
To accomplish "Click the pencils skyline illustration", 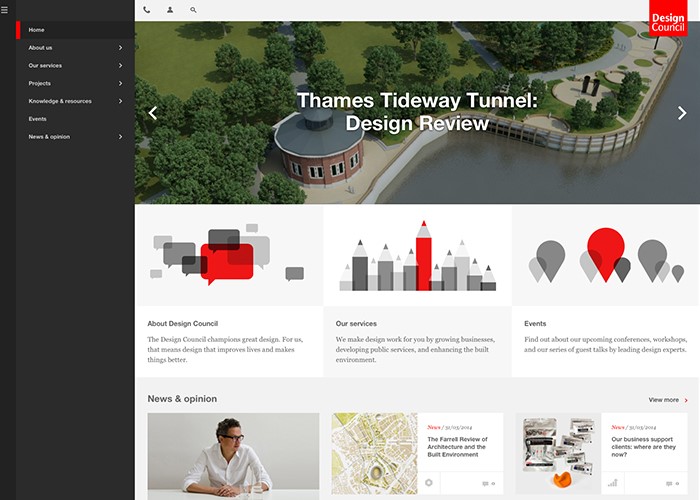I will click(417, 256).
